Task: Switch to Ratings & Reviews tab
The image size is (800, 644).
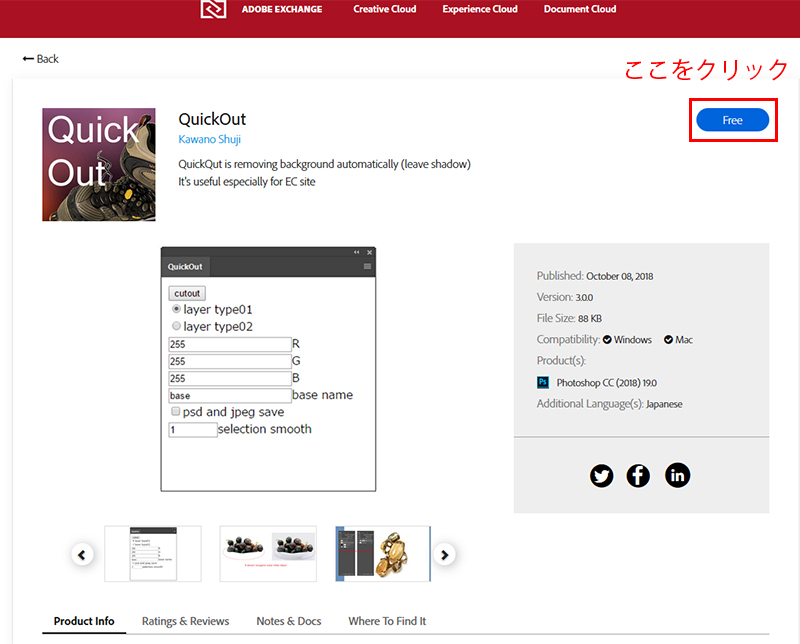Action: (x=185, y=621)
